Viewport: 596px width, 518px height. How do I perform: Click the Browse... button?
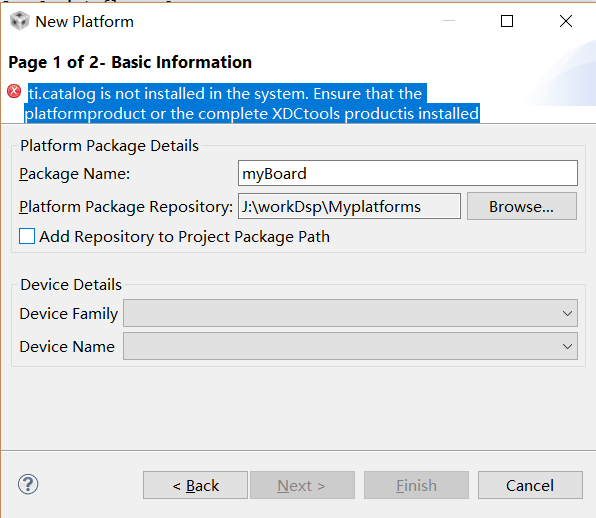[522, 206]
